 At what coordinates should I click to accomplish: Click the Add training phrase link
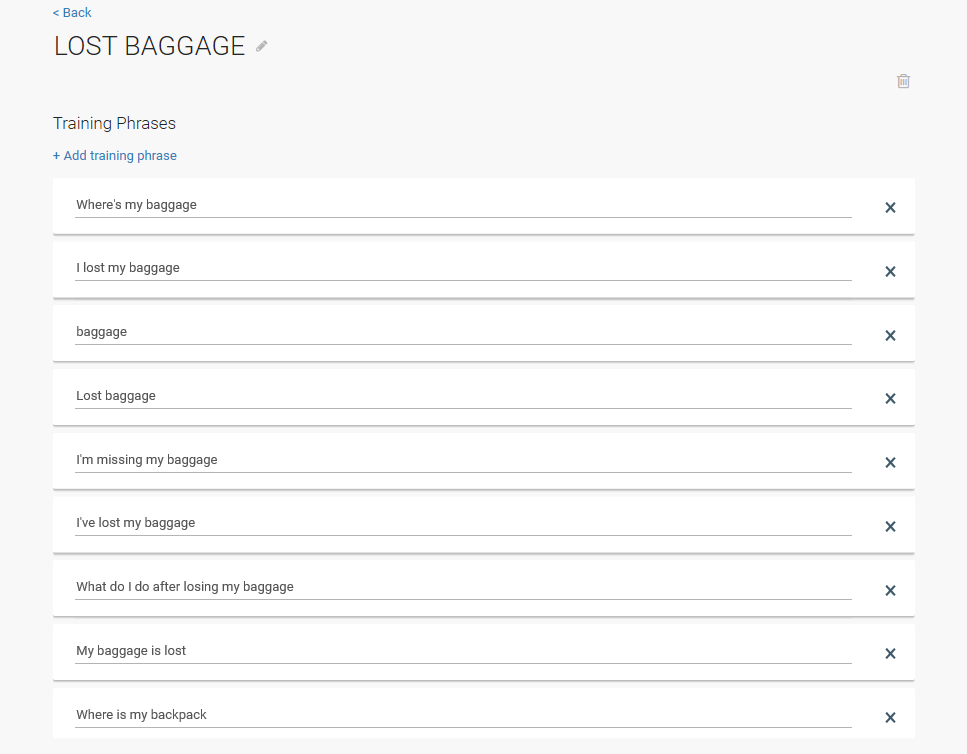[115, 156]
